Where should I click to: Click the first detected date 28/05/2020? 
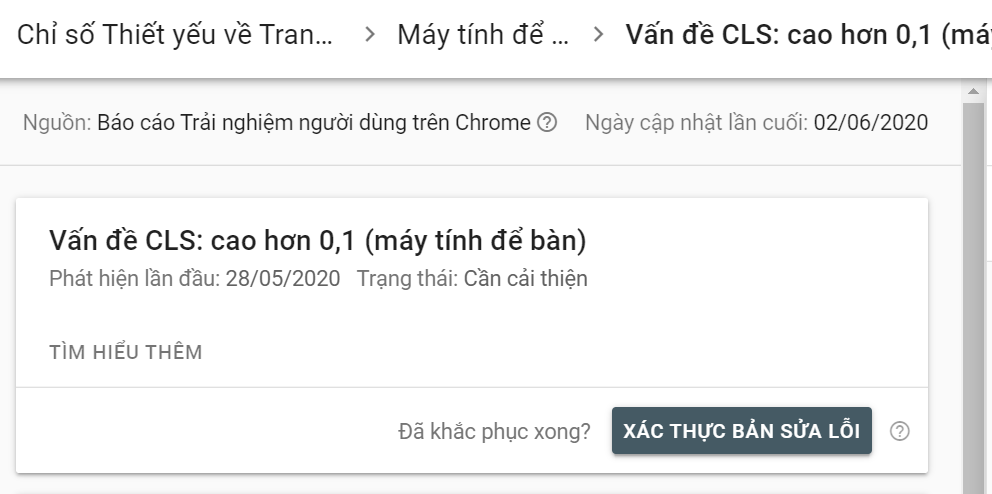pos(283,278)
